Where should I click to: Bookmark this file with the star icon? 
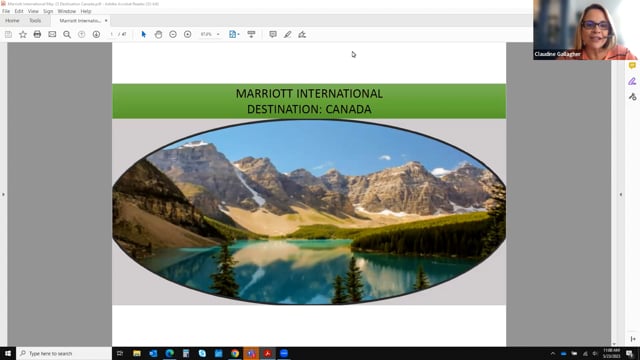[23, 34]
